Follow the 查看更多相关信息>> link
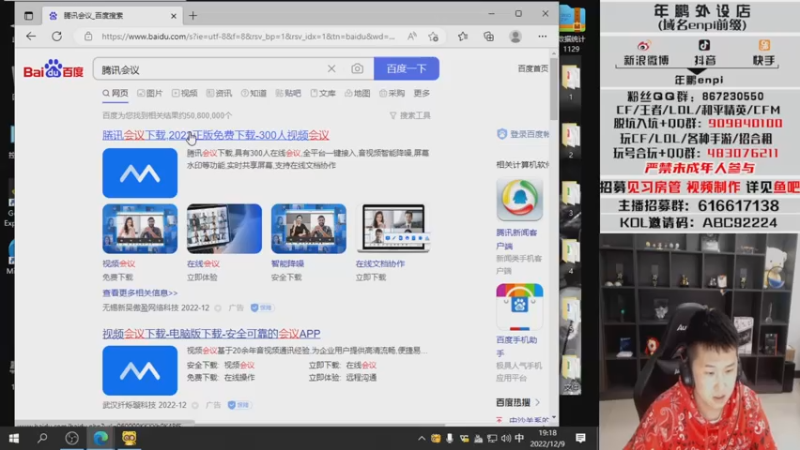Viewport: 800px width, 450px height. (140, 293)
